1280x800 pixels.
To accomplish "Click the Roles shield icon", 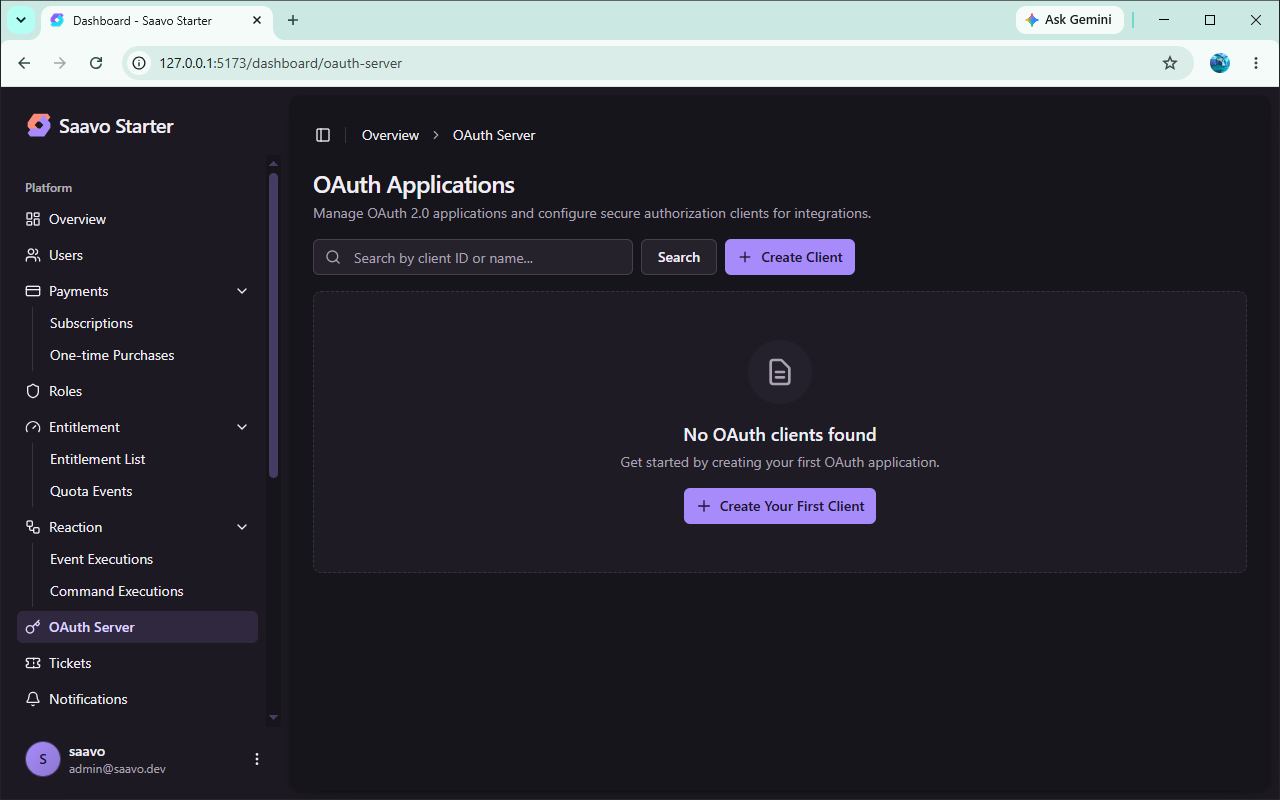I will click(33, 391).
